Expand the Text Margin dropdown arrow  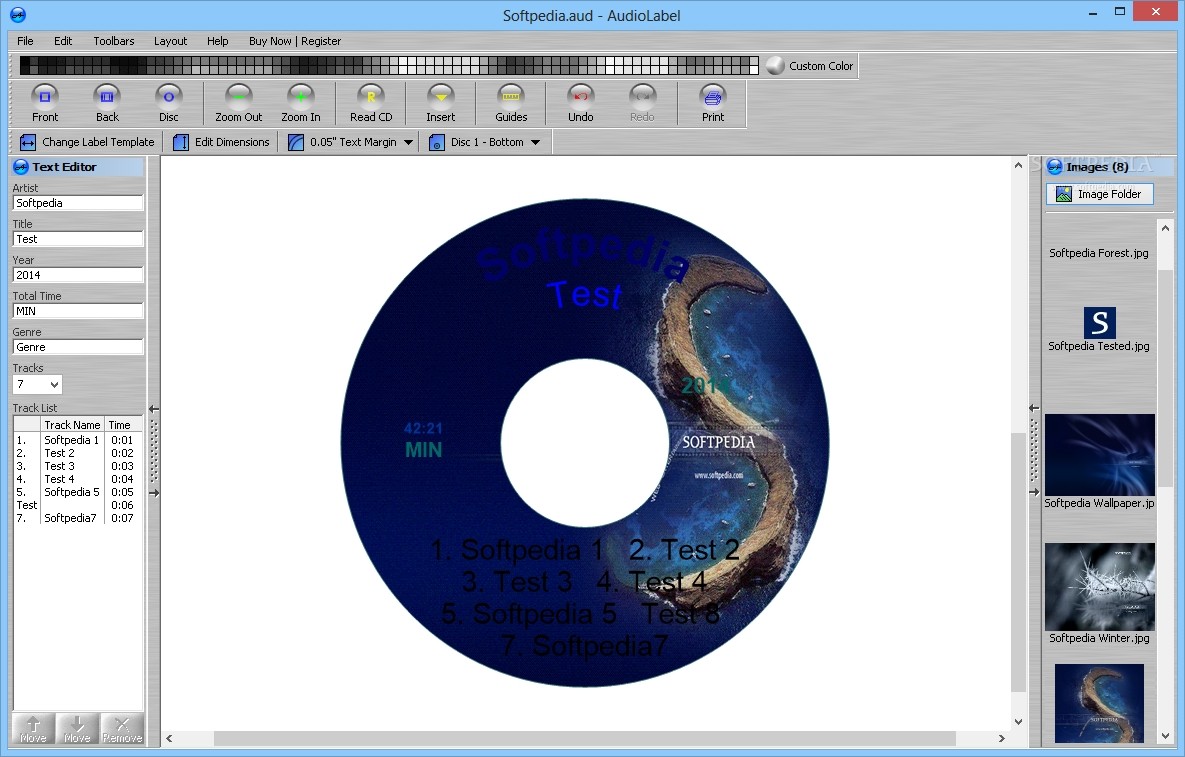[408, 142]
